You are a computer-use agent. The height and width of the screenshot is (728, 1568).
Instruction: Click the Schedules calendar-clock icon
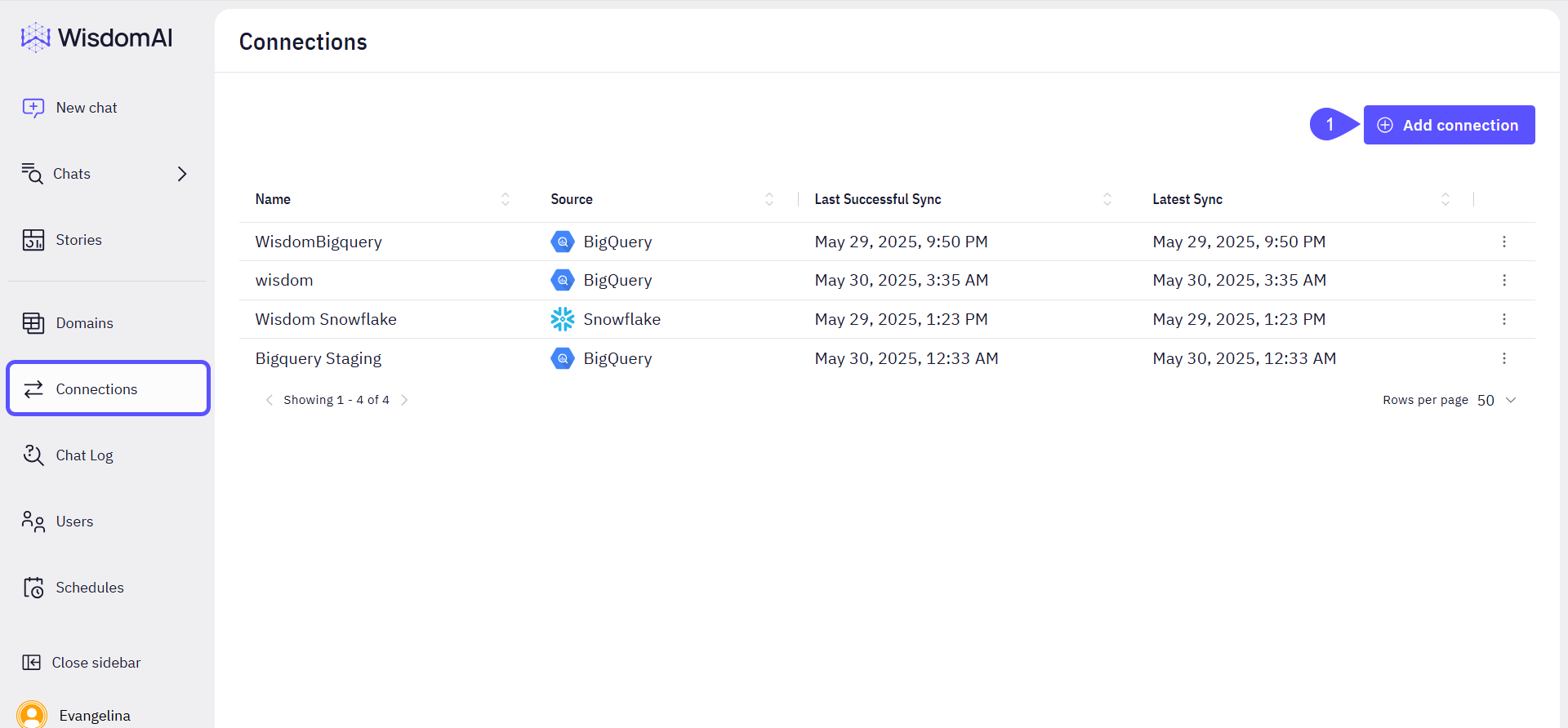click(x=33, y=588)
